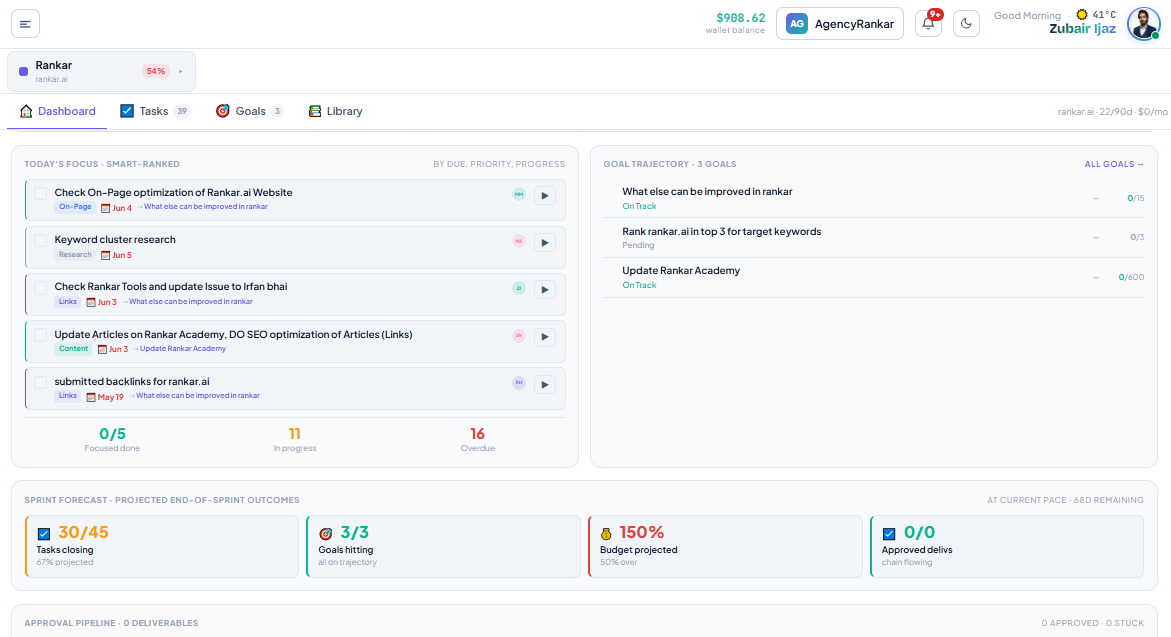1171x637 pixels.
Task: Click the Budget projected money bag icon
Action: pyautogui.click(x=606, y=534)
